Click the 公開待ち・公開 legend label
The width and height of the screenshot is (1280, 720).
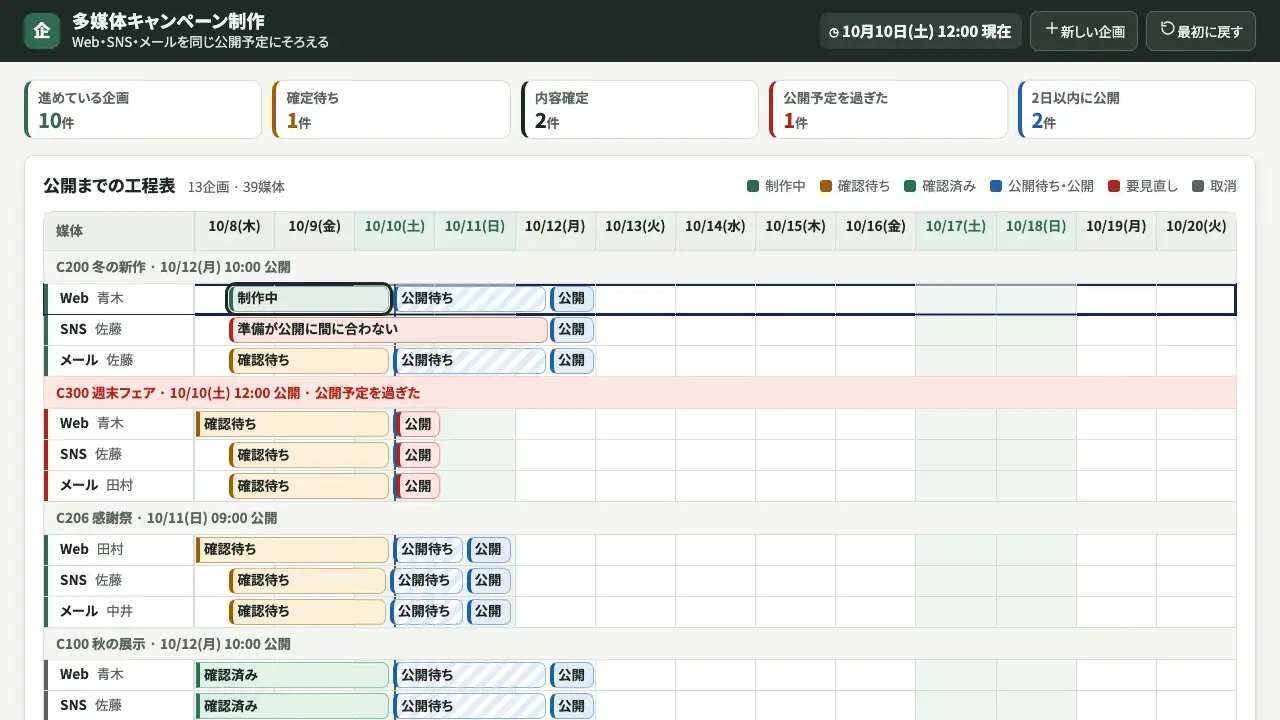(x=1051, y=186)
